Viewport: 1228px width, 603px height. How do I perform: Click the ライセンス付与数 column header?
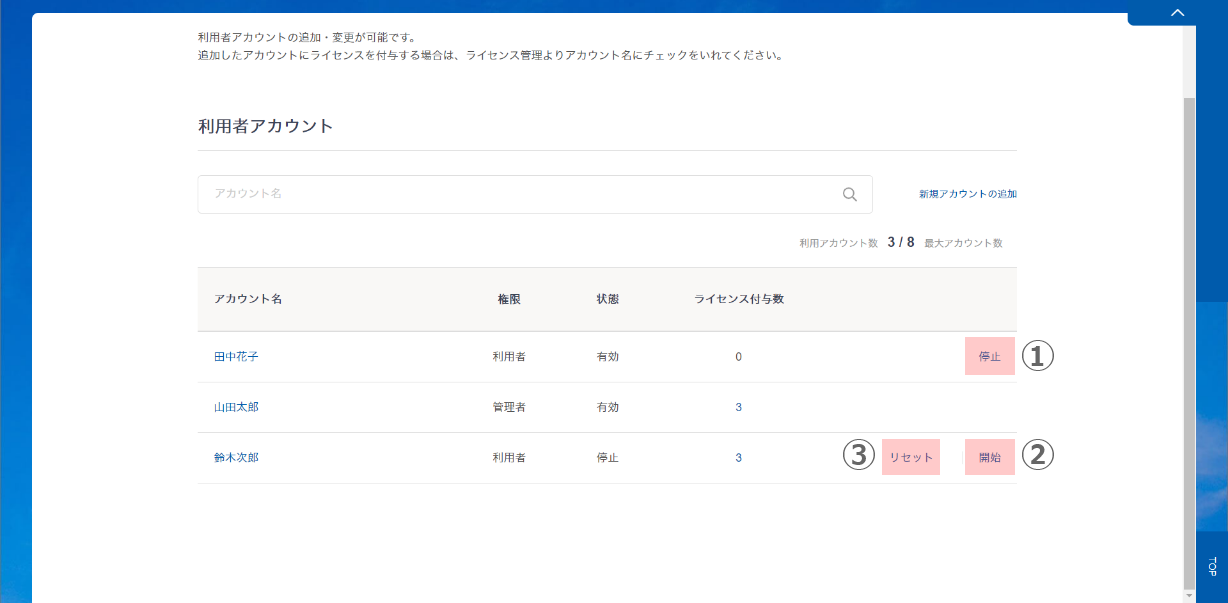pyautogui.click(x=738, y=300)
